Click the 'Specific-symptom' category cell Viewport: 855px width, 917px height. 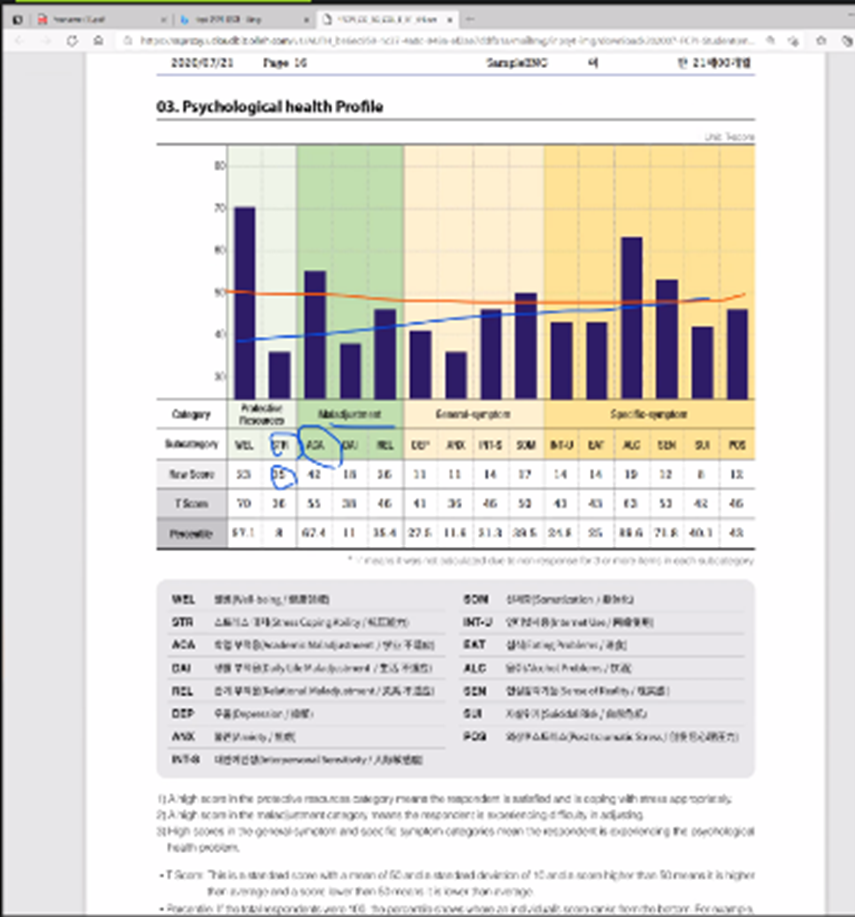pos(648,414)
